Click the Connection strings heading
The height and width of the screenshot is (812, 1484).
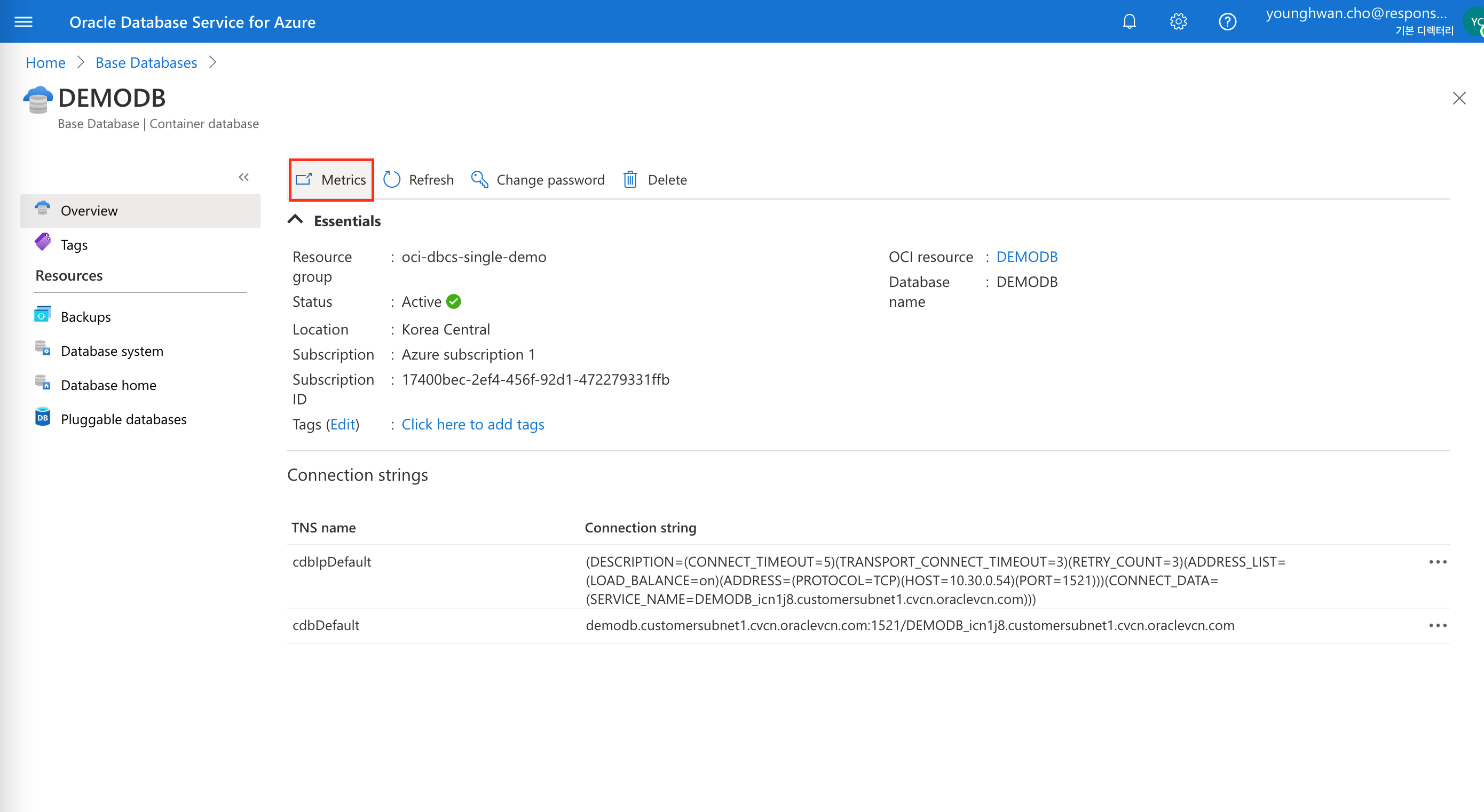(357, 474)
